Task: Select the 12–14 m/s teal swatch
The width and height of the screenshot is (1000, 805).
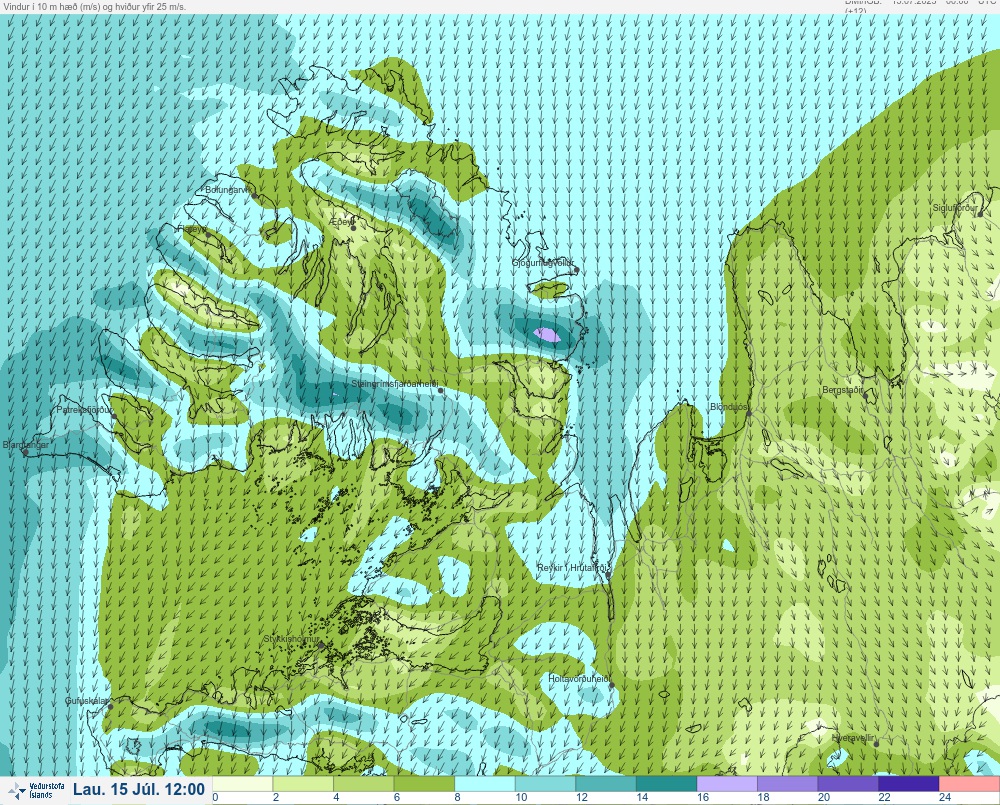Action: [x=606, y=783]
